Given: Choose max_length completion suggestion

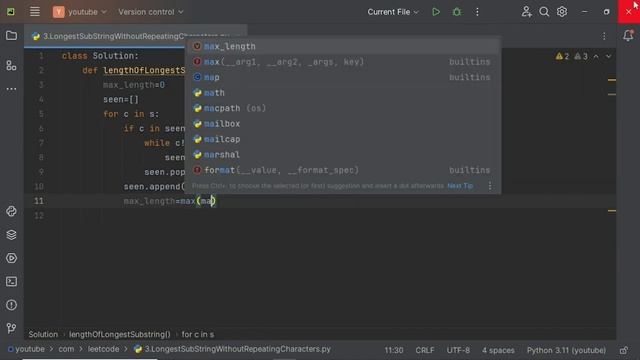Looking at the screenshot, I should click(342, 46).
